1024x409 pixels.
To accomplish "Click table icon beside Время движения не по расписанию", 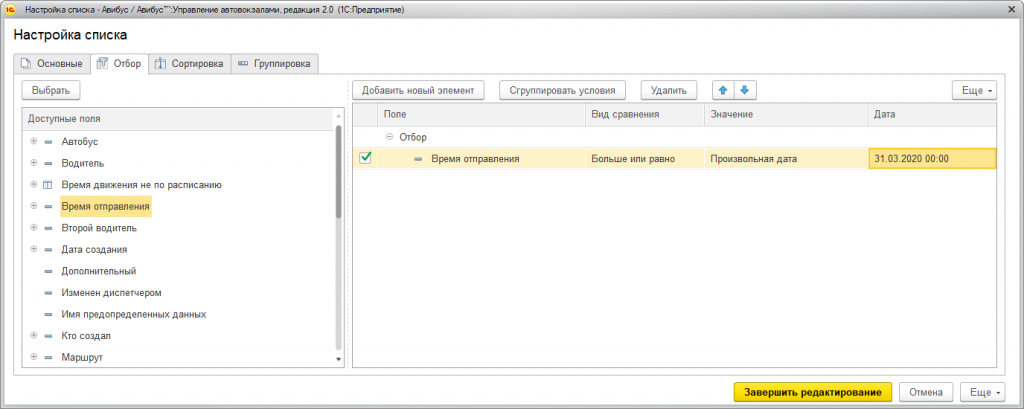I will 48,185.
